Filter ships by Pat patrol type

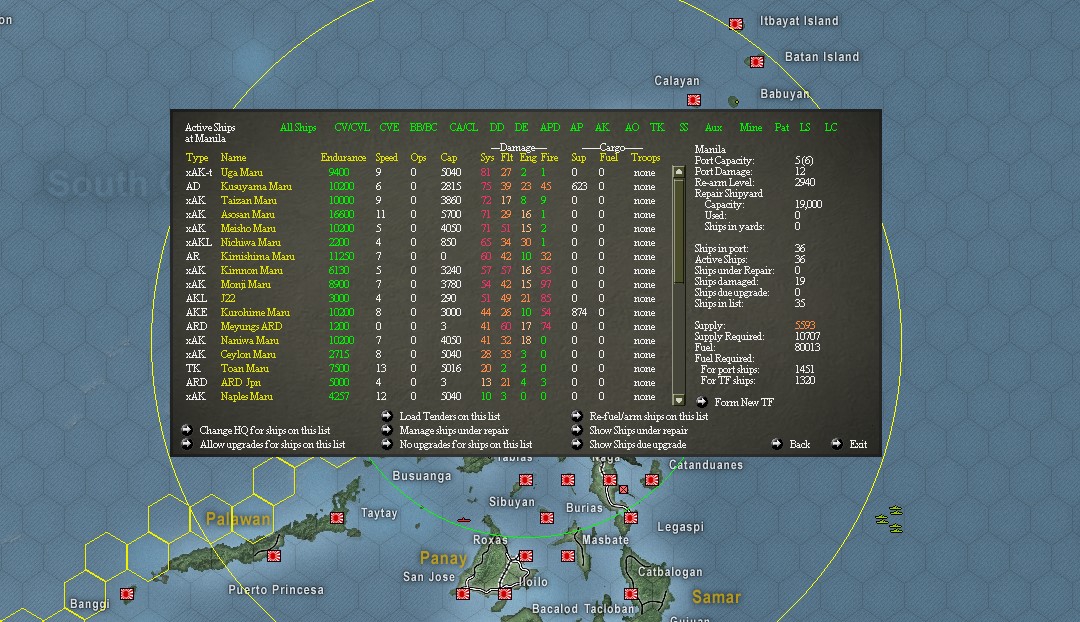pyautogui.click(x=782, y=127)
